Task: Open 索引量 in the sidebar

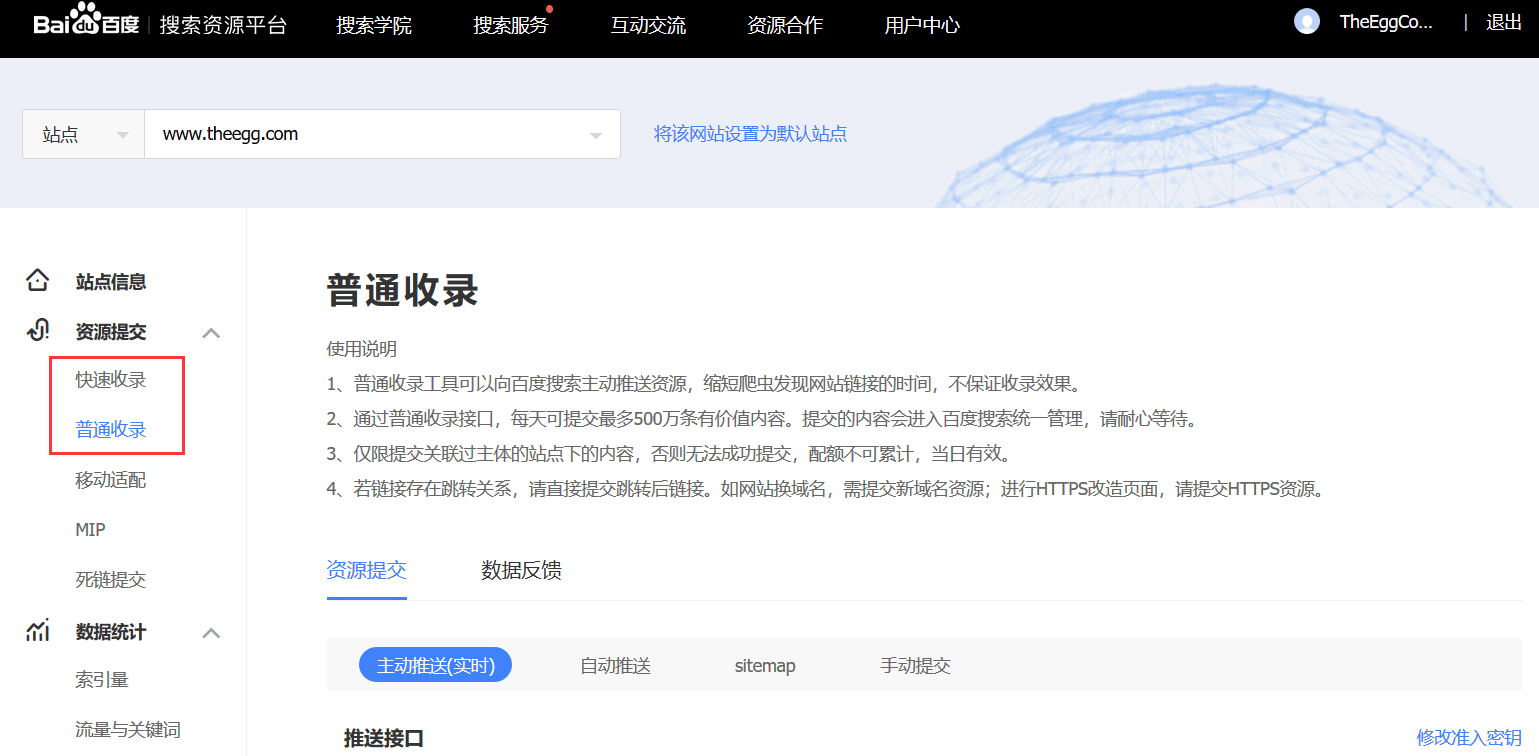Action: 102,680
